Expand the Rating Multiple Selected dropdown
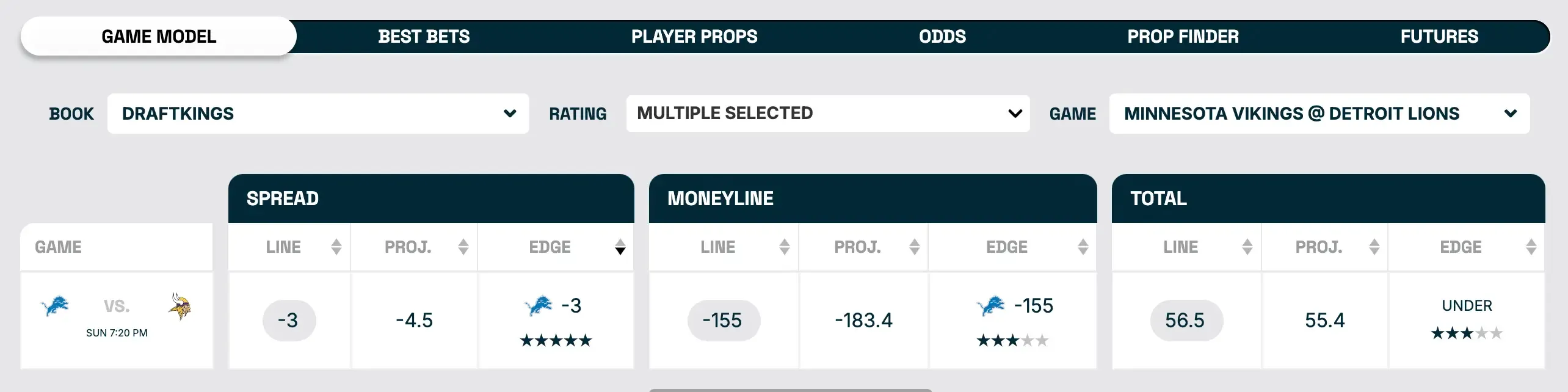This screenshot has width=1568, height=392. [827, 114]
